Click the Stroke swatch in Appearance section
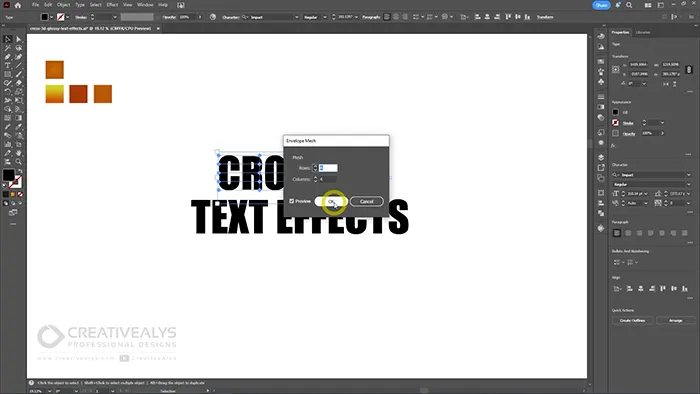This screenshot has height=394, width=700. (616, 123)
